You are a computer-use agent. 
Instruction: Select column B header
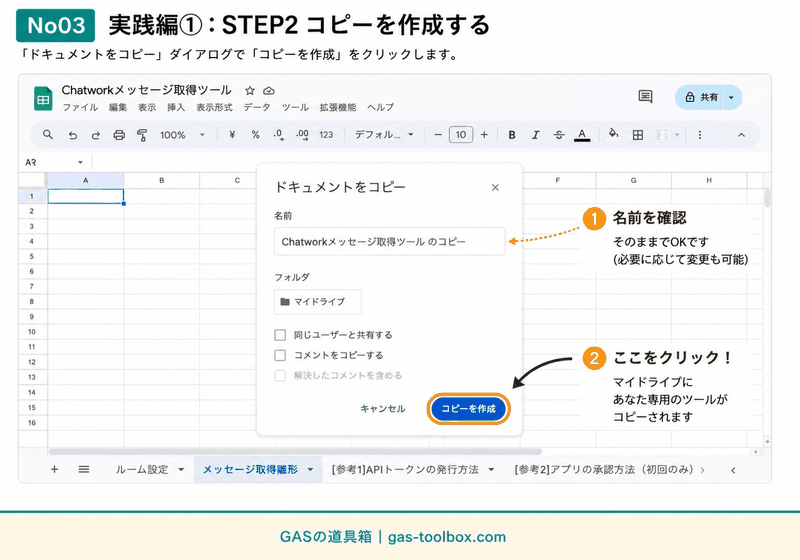161,181
